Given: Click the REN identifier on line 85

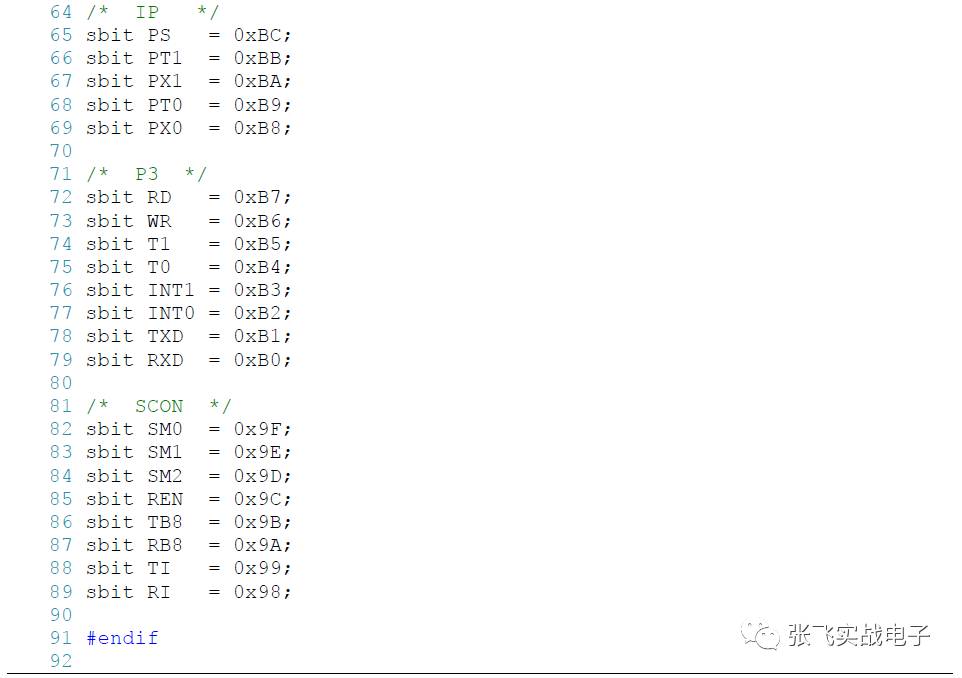Looking at the screenshot, I should 165,499.
